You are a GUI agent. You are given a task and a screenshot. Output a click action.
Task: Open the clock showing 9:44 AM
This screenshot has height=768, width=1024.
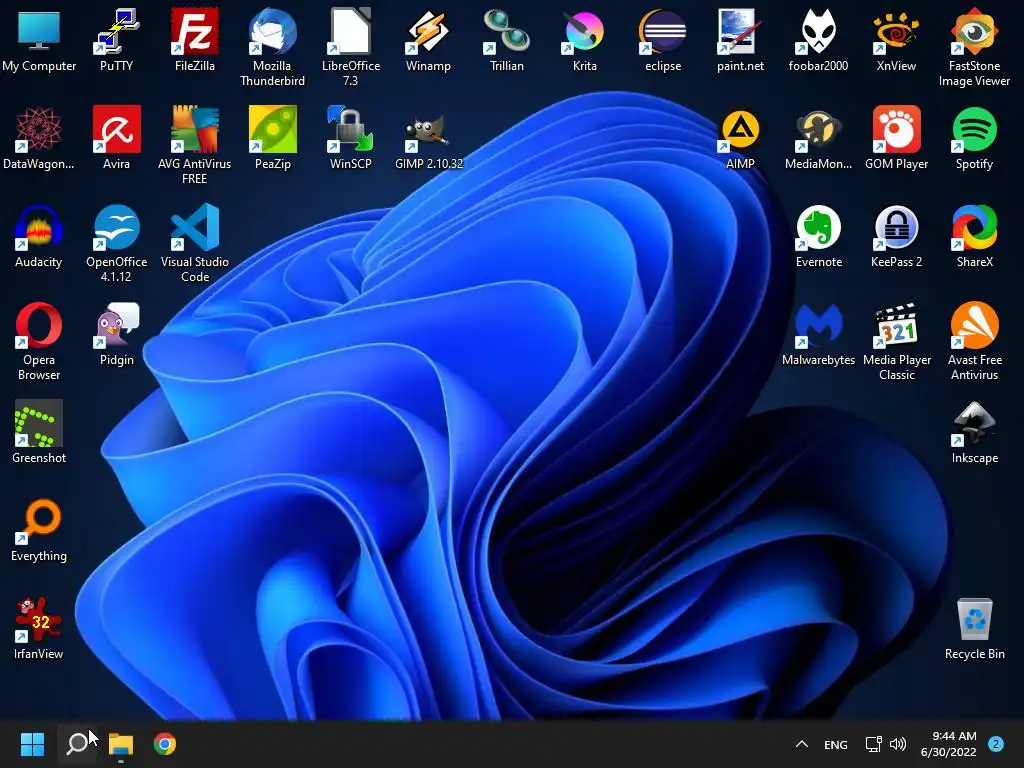point(948,744)
